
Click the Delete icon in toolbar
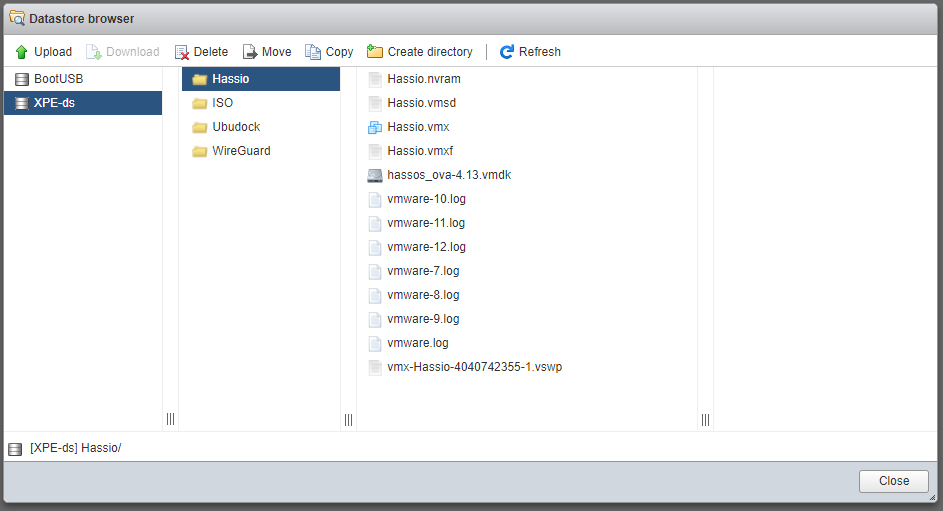pos(182,52)
